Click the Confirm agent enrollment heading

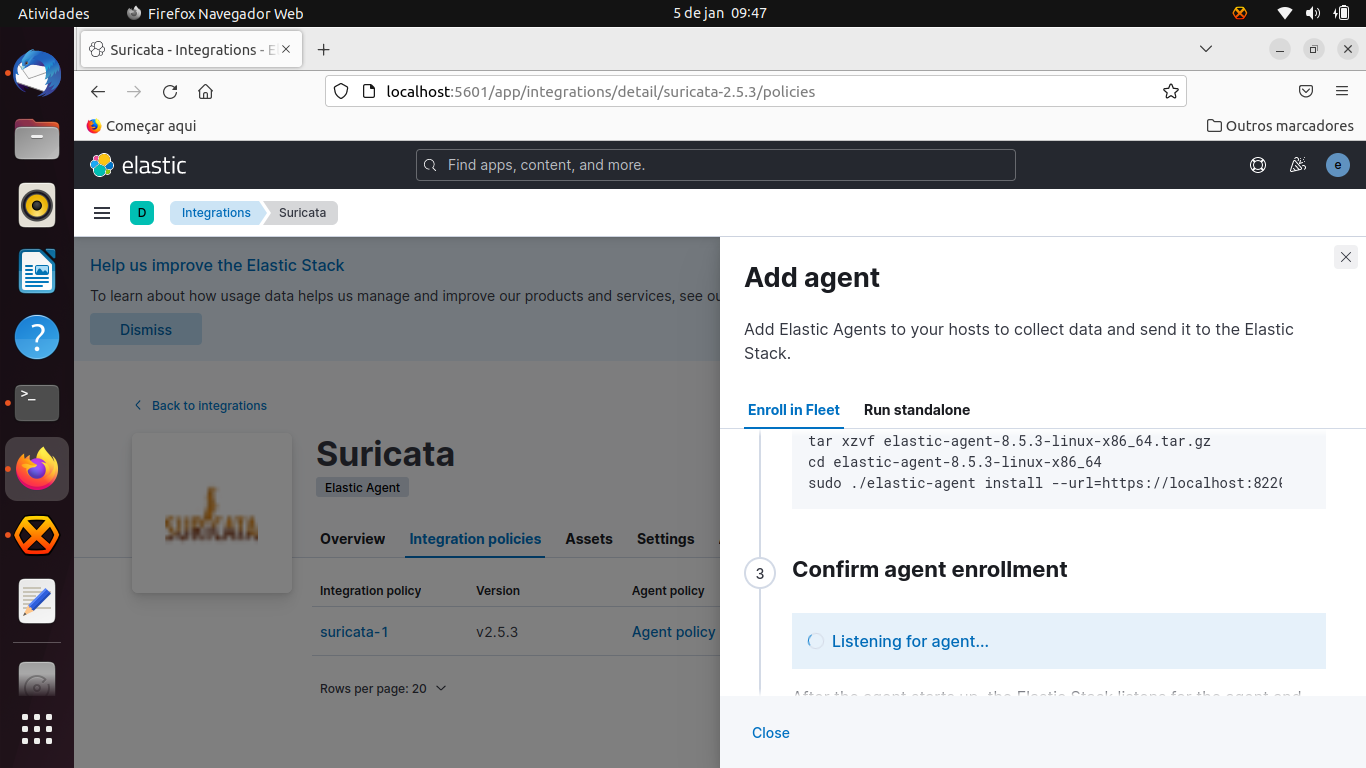coord(930,569)
